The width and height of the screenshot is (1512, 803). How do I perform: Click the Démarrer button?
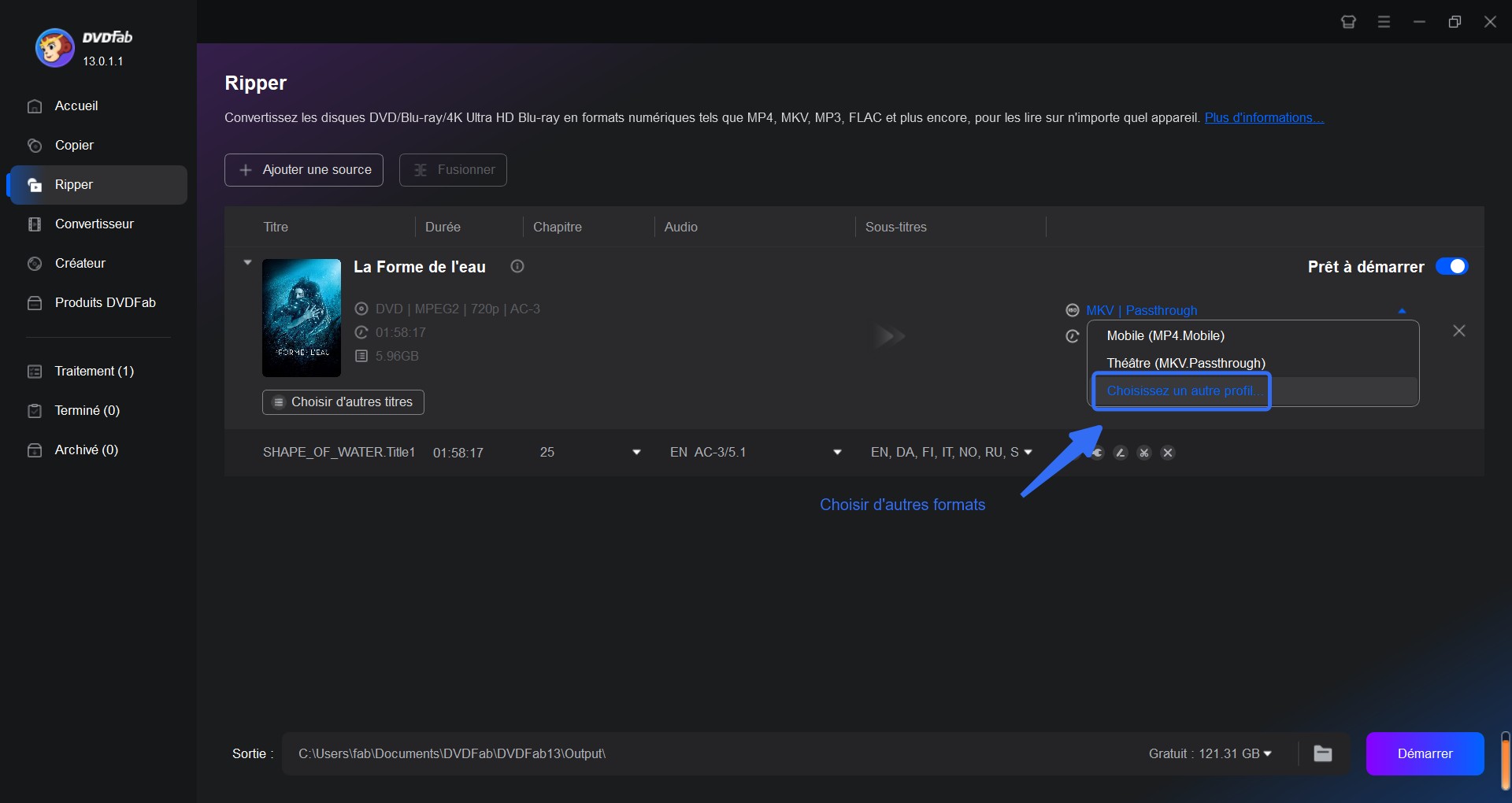pos(1425,753)
